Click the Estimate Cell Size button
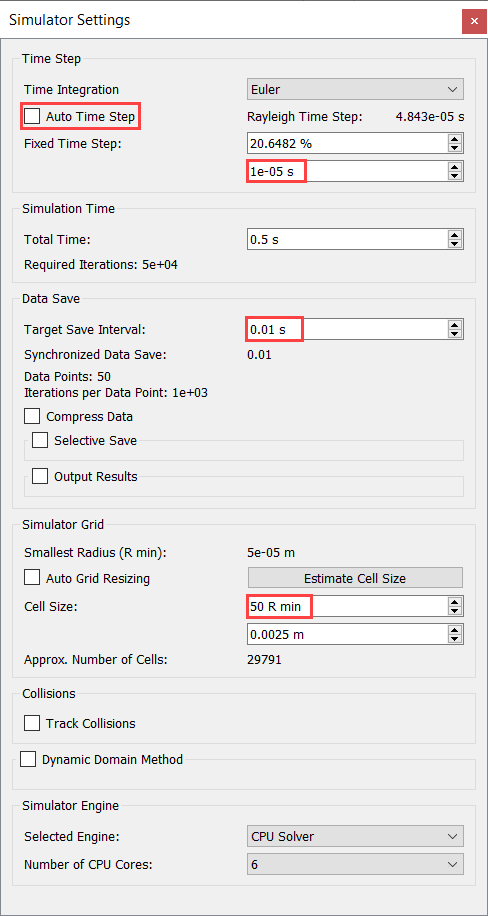This screenshot has height=916, width=488. (355, 578)
